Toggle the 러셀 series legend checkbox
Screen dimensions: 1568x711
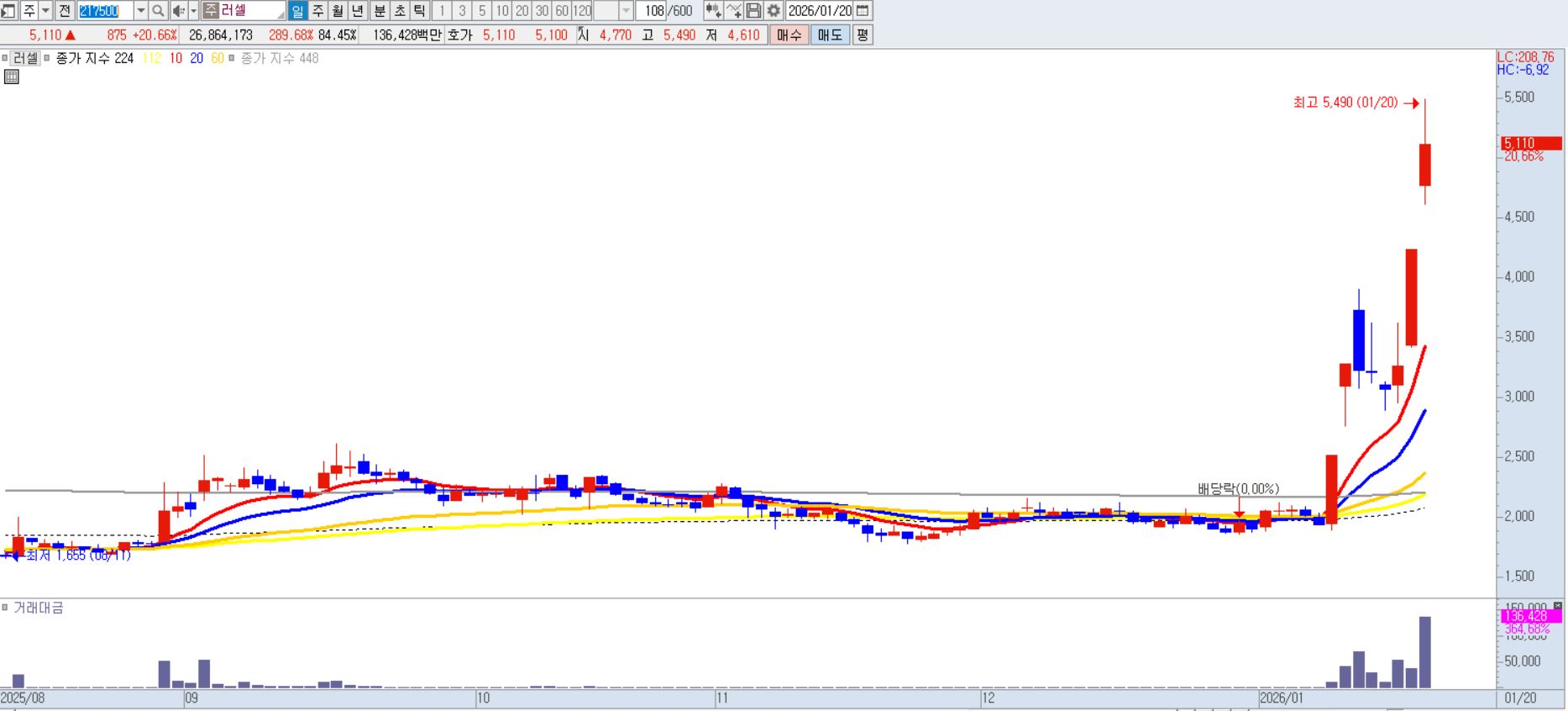[6, 59]
